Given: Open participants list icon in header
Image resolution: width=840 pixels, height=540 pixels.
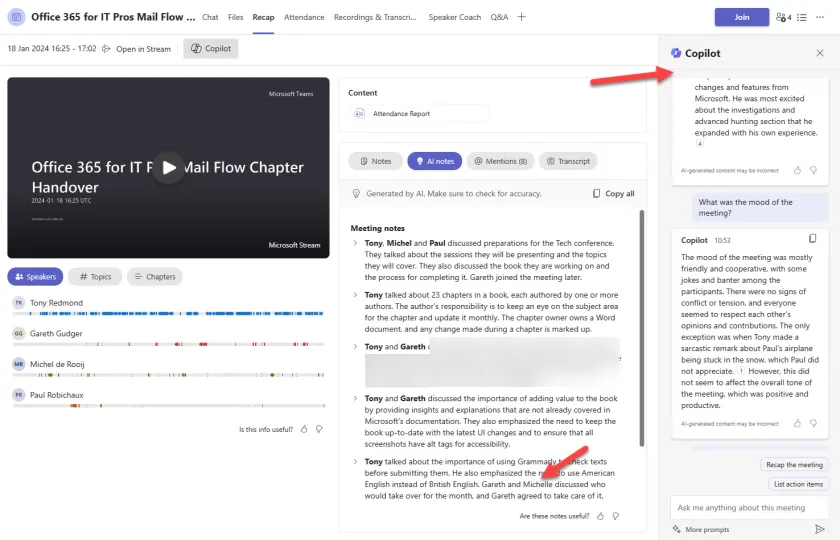Looking at the screenshot, I should click(x=783, y=17).
